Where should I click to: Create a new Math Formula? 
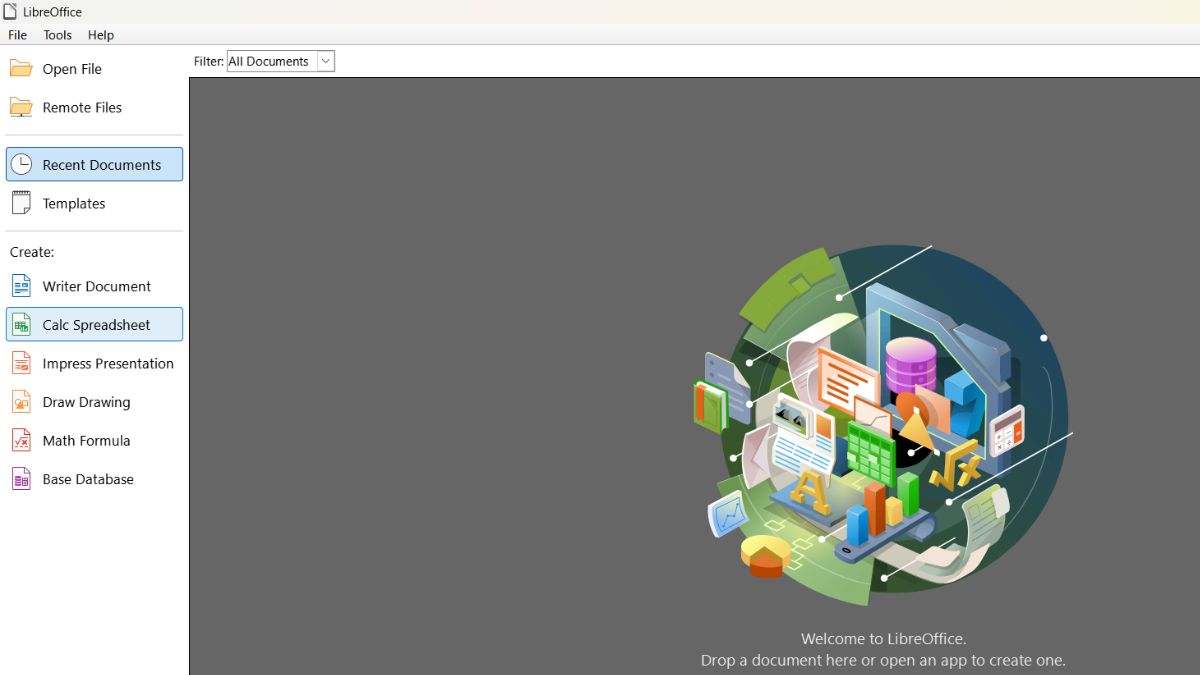tap(95, 440)
